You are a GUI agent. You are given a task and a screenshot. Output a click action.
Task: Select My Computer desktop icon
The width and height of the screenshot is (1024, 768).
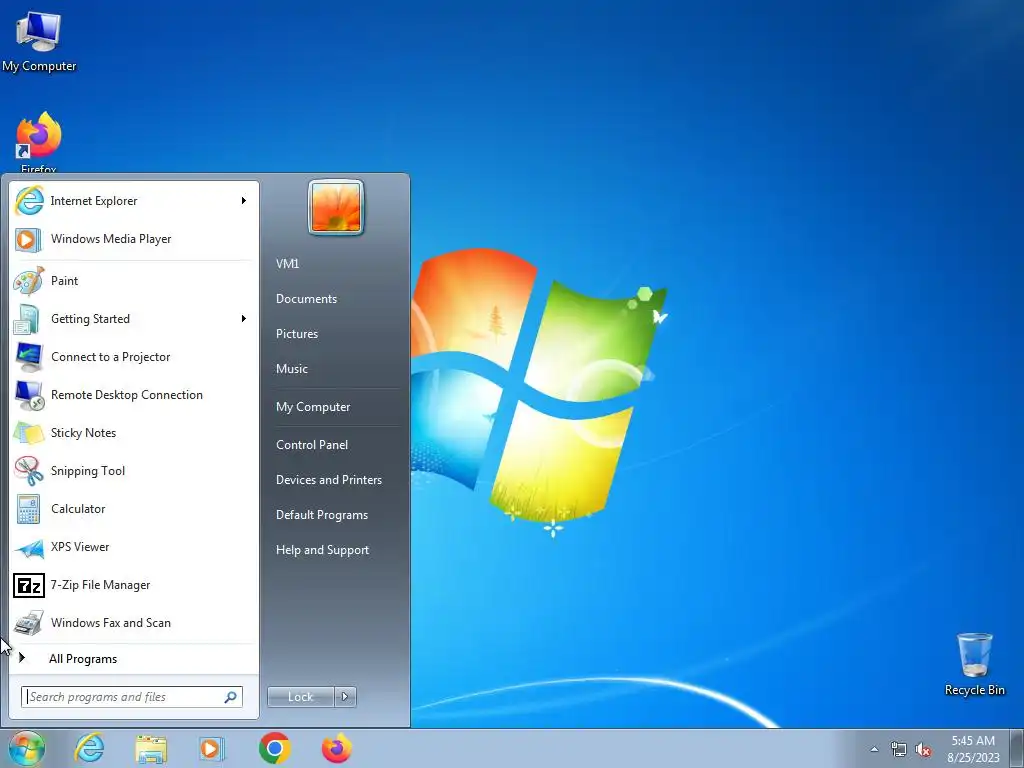click(39, 42)
